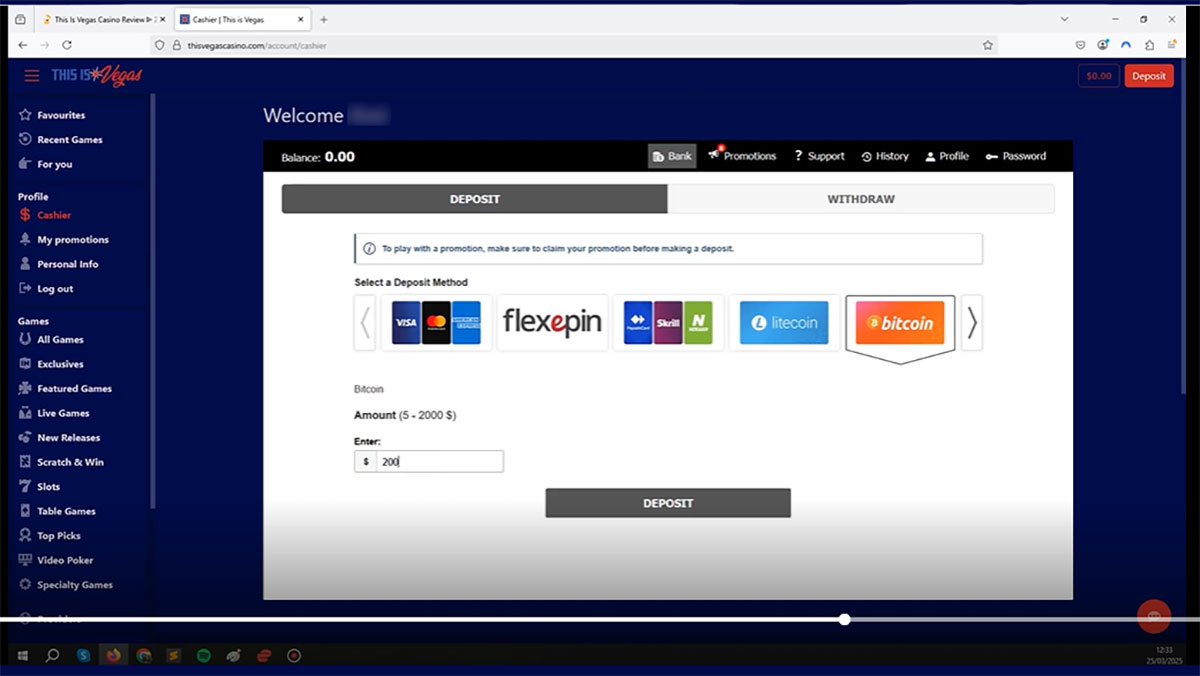
Task: Open the hamburger menu beside the Vegas logo
Action: click(32, 76)
